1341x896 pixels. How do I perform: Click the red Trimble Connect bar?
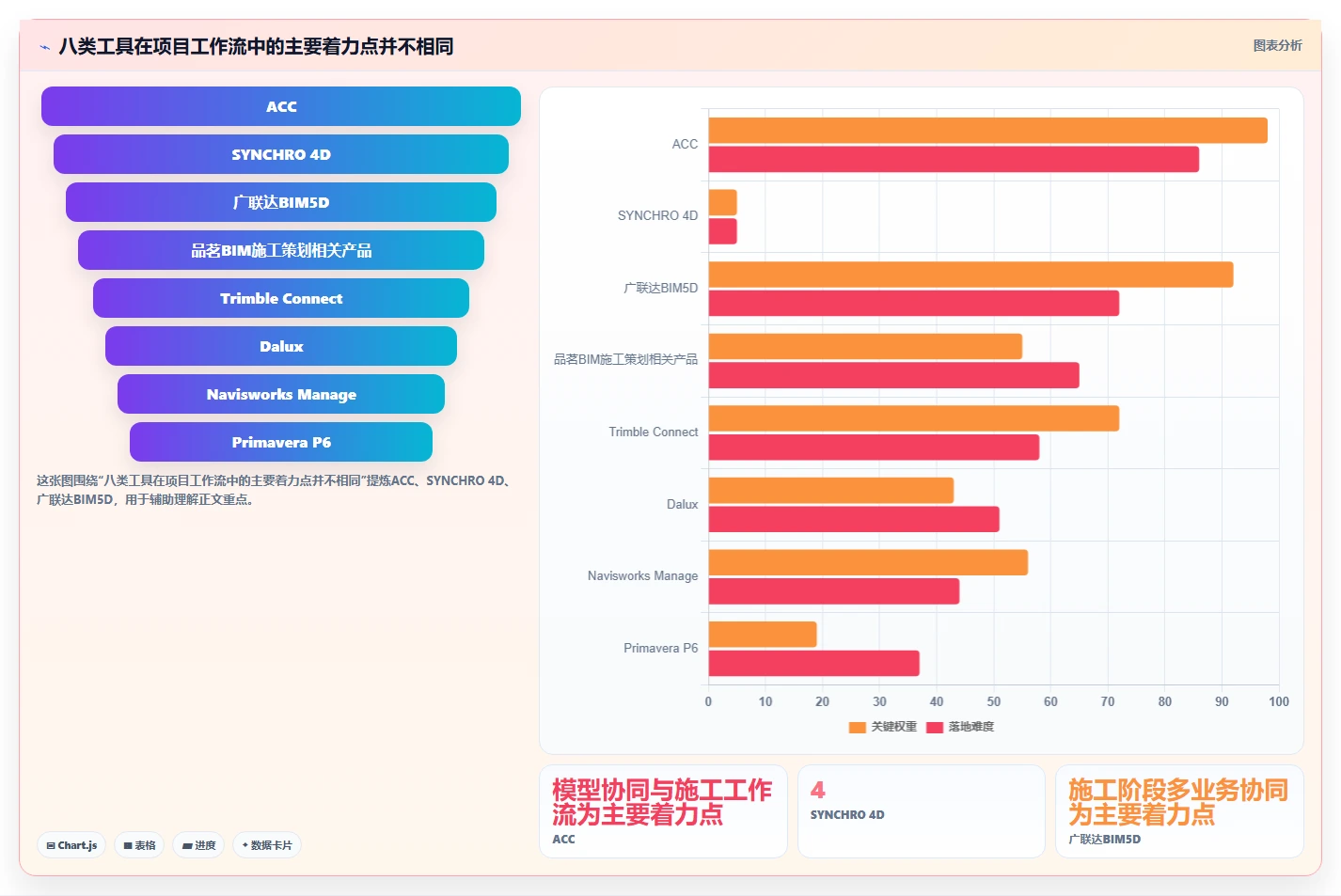click(x=874, y=448)
